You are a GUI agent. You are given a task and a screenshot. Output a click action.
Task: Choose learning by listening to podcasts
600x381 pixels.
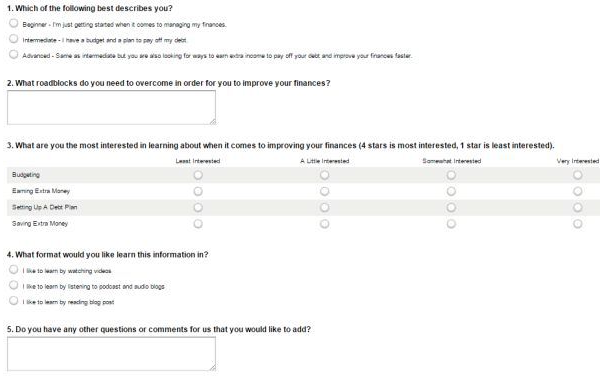[x=13, y=285]
